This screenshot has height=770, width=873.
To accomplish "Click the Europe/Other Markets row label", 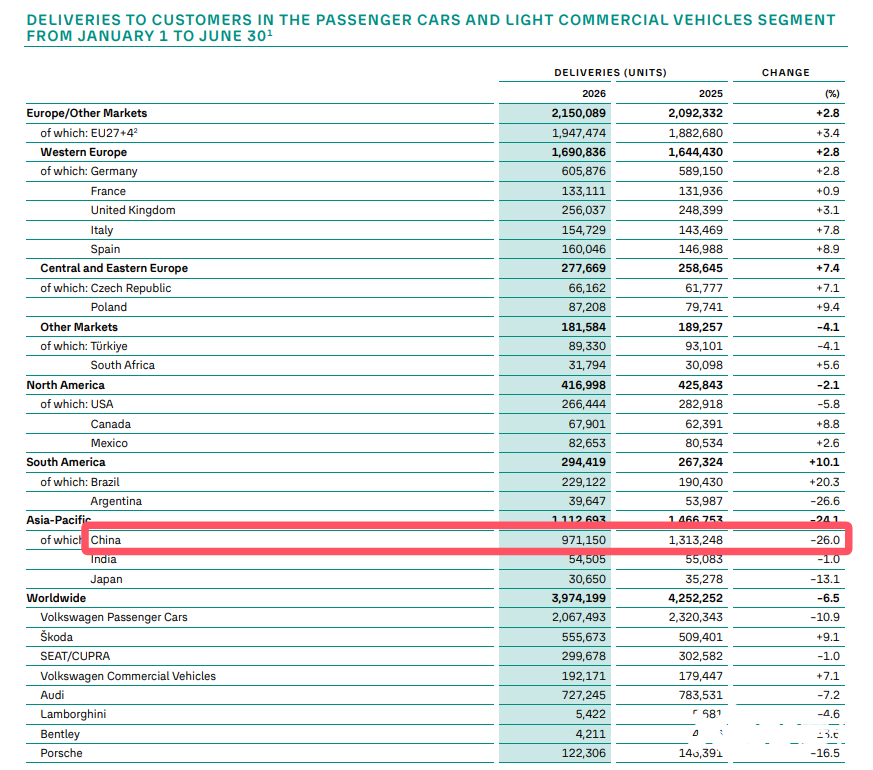I will (87, 113).
